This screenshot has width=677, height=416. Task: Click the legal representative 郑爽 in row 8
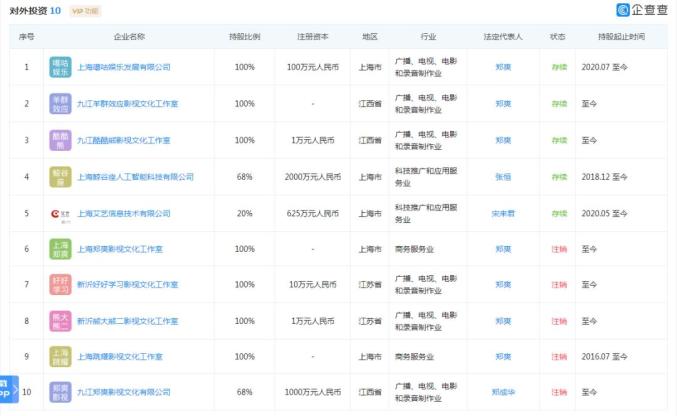503,321
